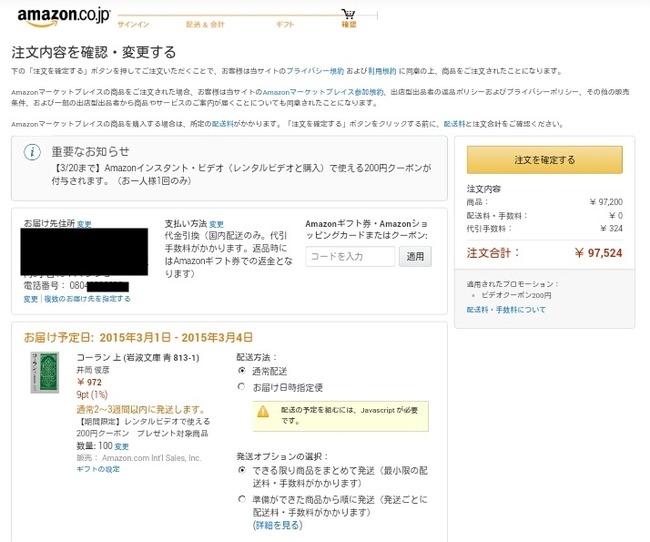The height and width of the screenshot is (542, 650).
Task: Click 変更 link beside 数量 100
Action: (x=121, y=447)
